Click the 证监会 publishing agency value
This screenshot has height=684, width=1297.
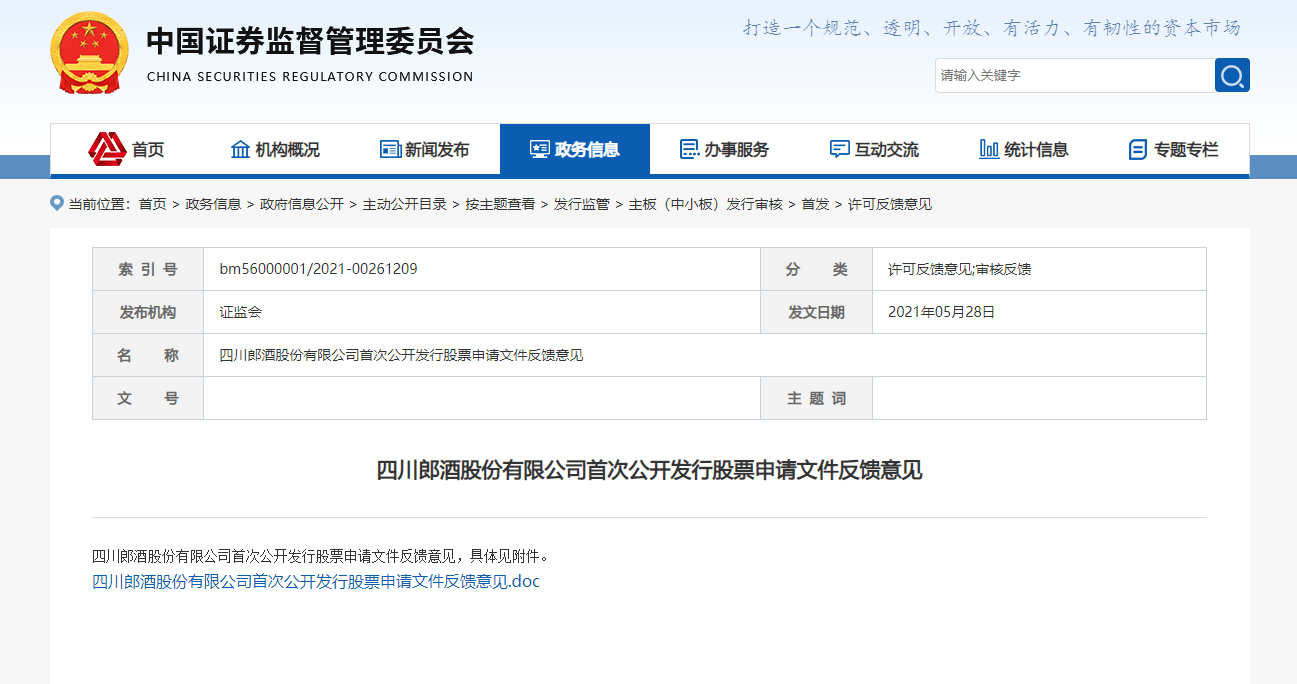pos(240,312)
